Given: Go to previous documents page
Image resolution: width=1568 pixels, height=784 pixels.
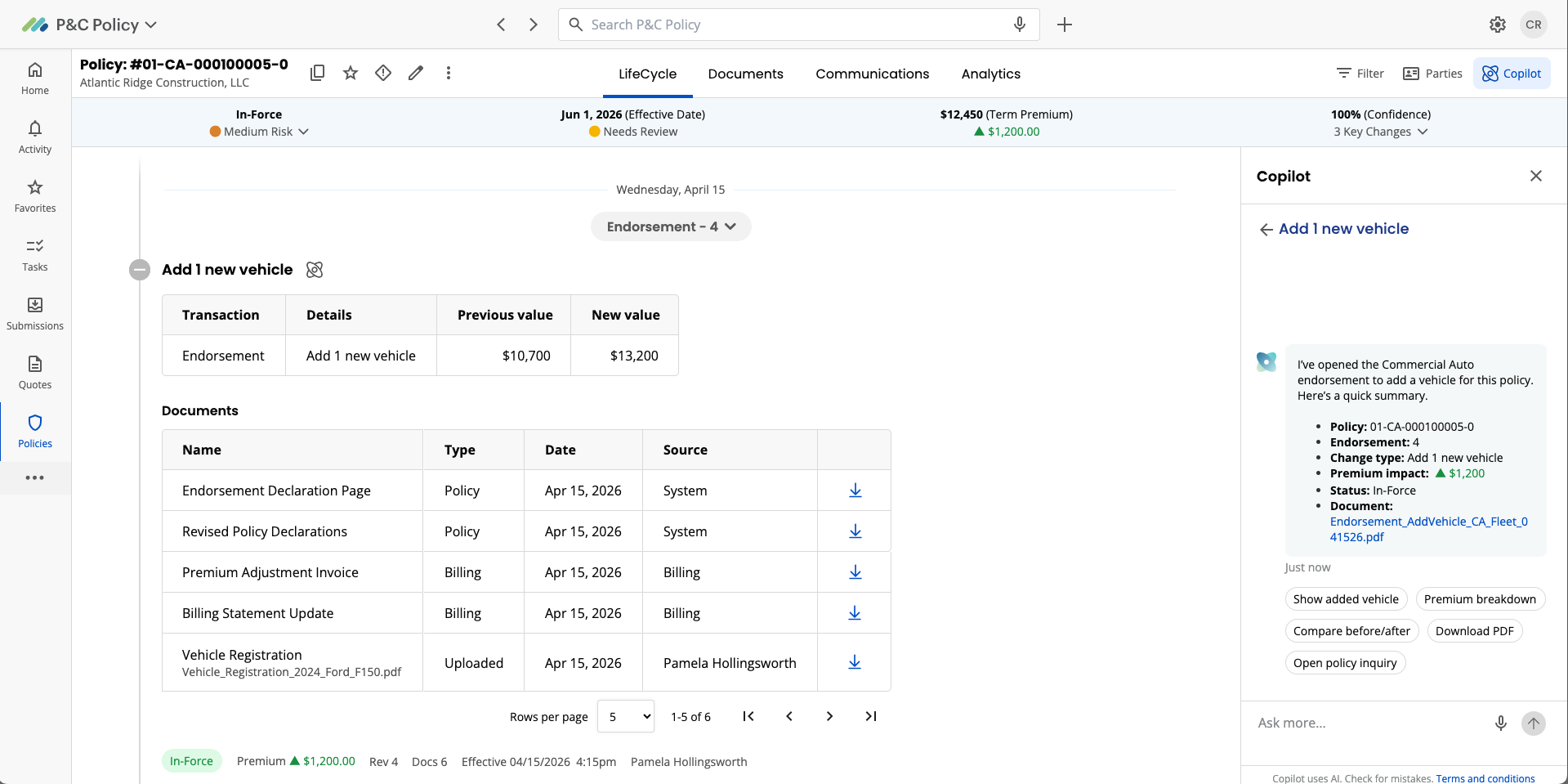Looking at the screenshot, I should (x=789, y=716).
